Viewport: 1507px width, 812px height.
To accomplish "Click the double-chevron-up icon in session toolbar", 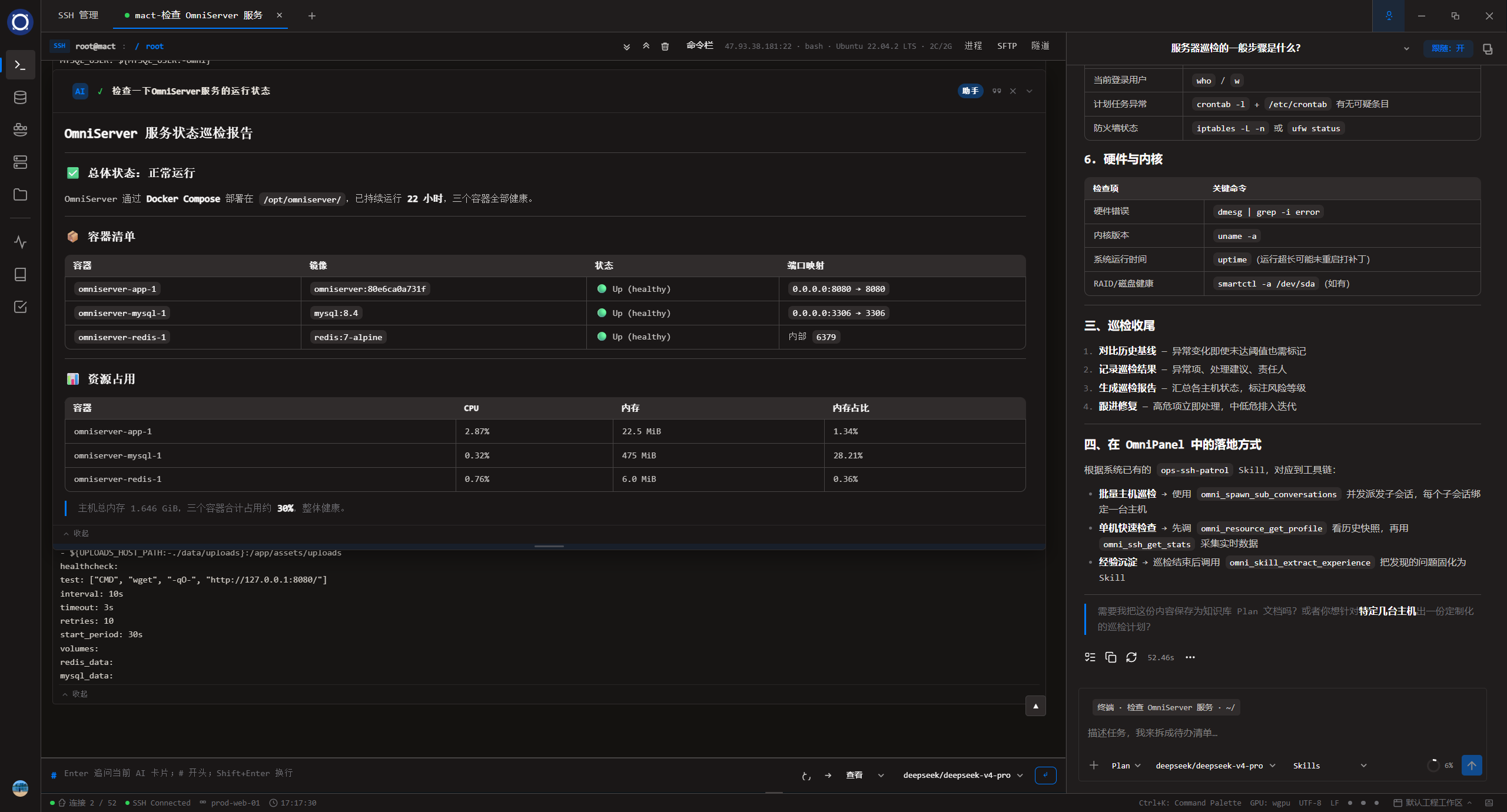I will point(646,46).
